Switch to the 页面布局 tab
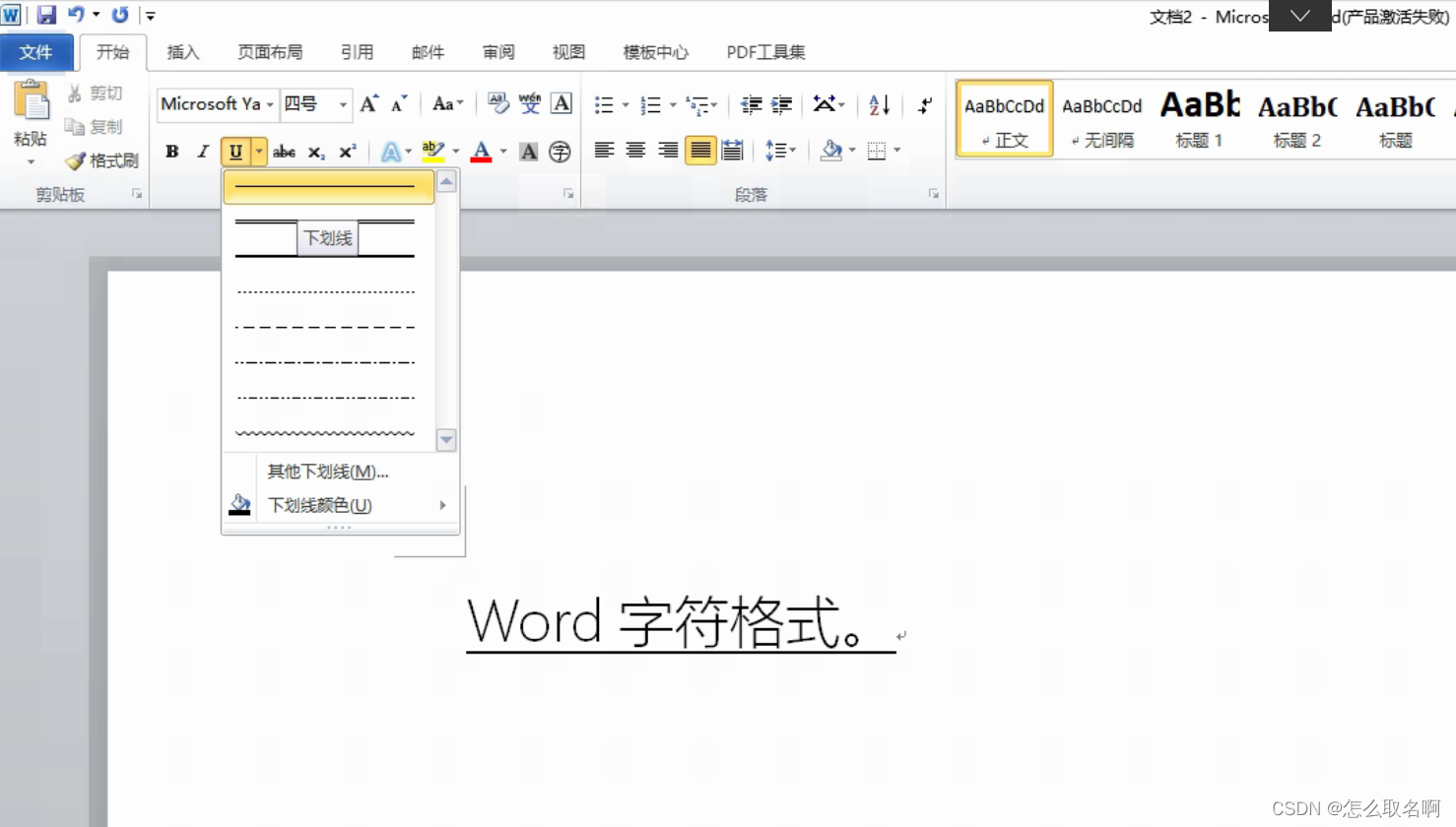The height and width of the screenshot is (827, 1456). click(270, 52)
